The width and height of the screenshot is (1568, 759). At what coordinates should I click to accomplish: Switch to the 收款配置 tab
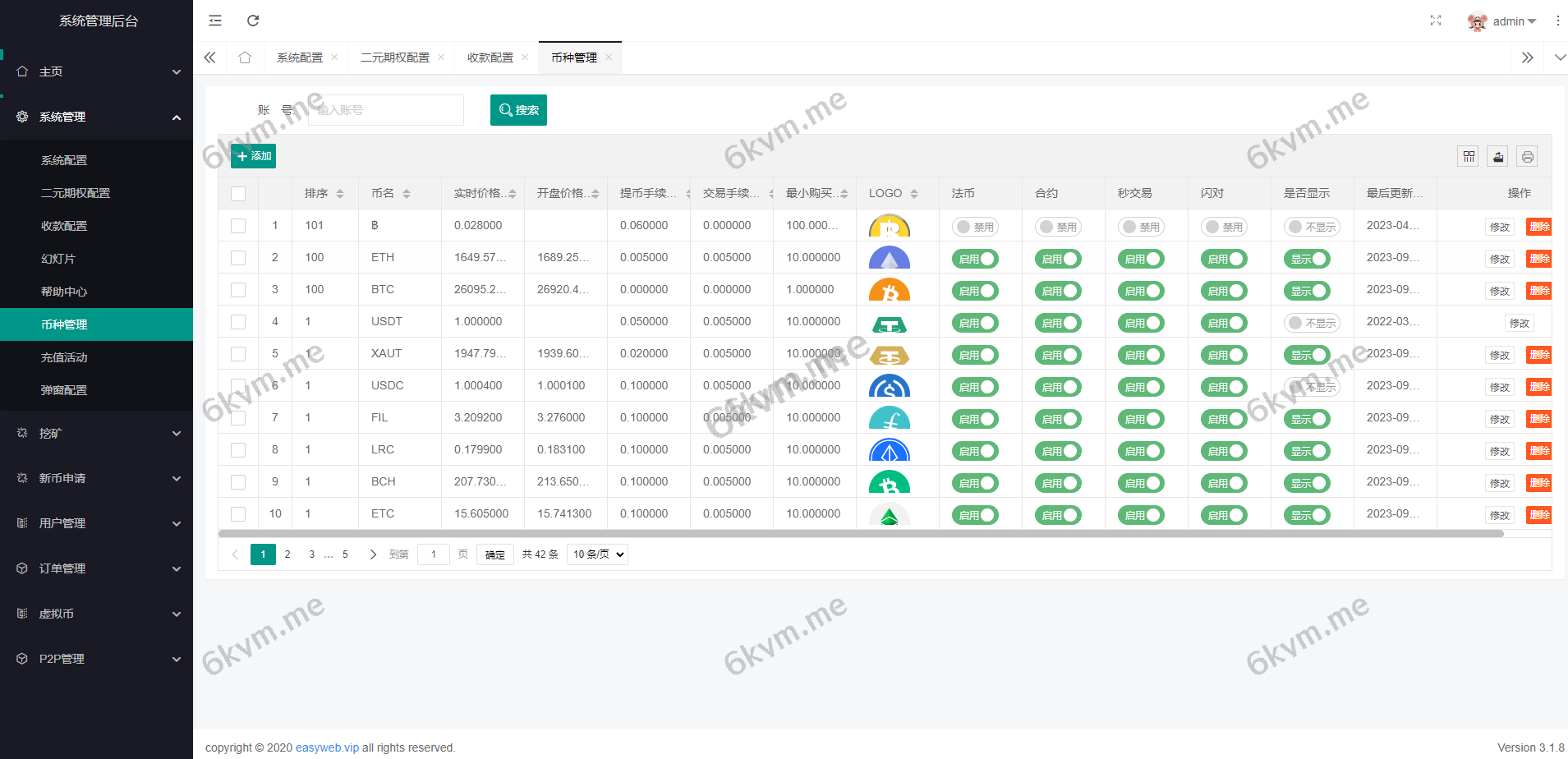490,57
